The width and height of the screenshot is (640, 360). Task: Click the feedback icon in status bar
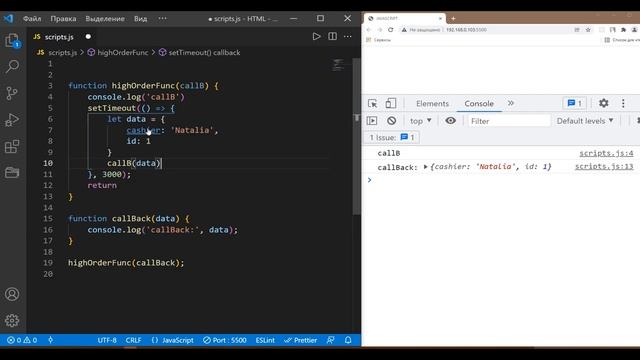[331, 340]
